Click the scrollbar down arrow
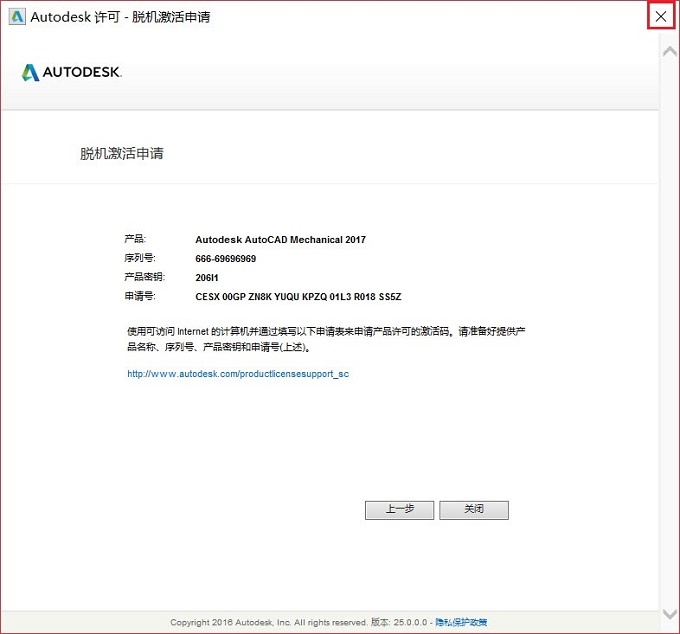The width and height of the screenshot is (680, 634). click(x=670, y=614)
